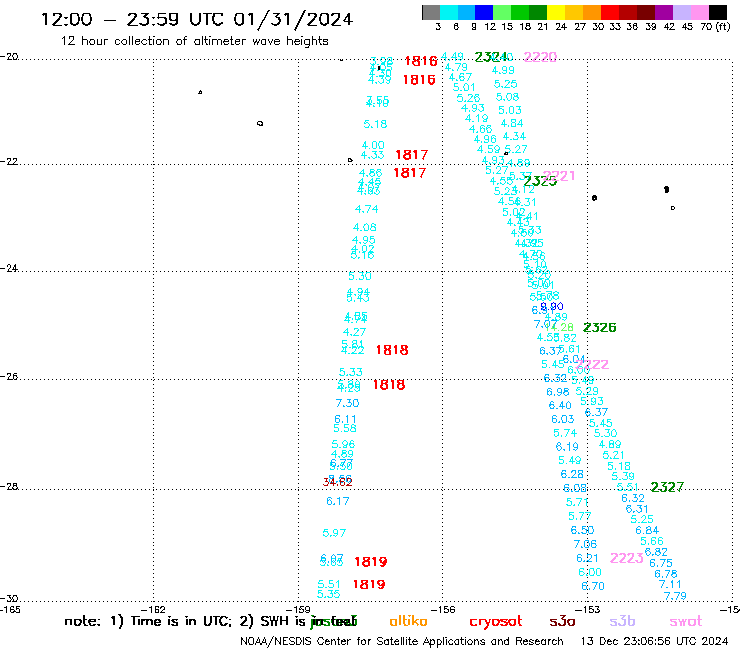Click the yellow swatch in the wave height scale
The image size is (740, 650).
pos(556,12)
